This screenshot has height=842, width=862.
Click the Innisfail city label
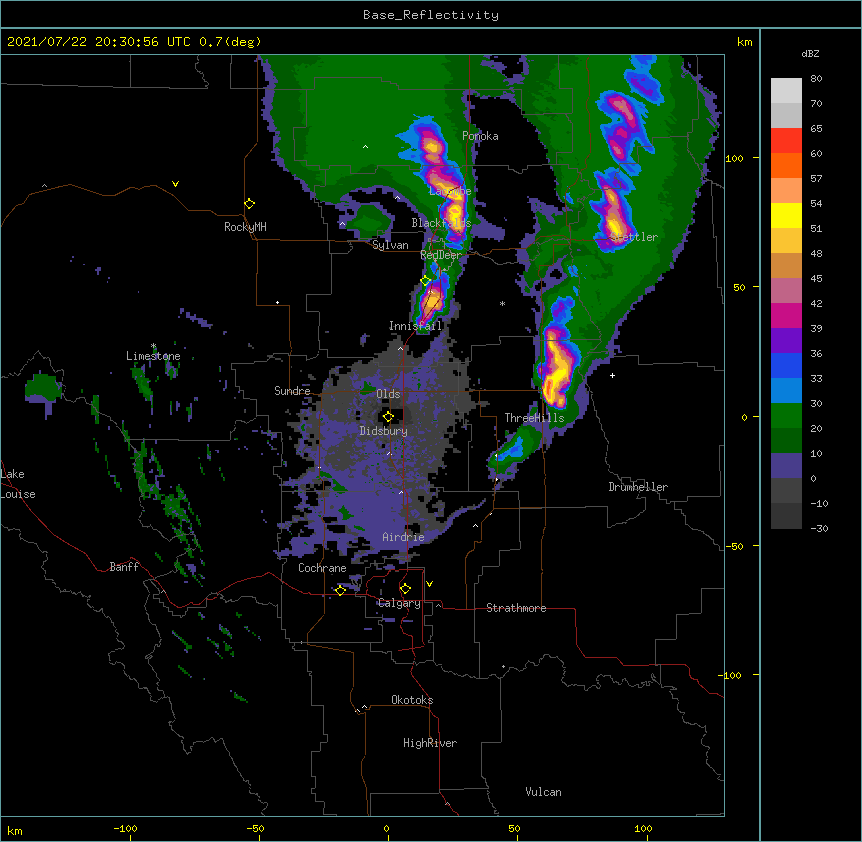pyautogui.click(x=416, y=326)
